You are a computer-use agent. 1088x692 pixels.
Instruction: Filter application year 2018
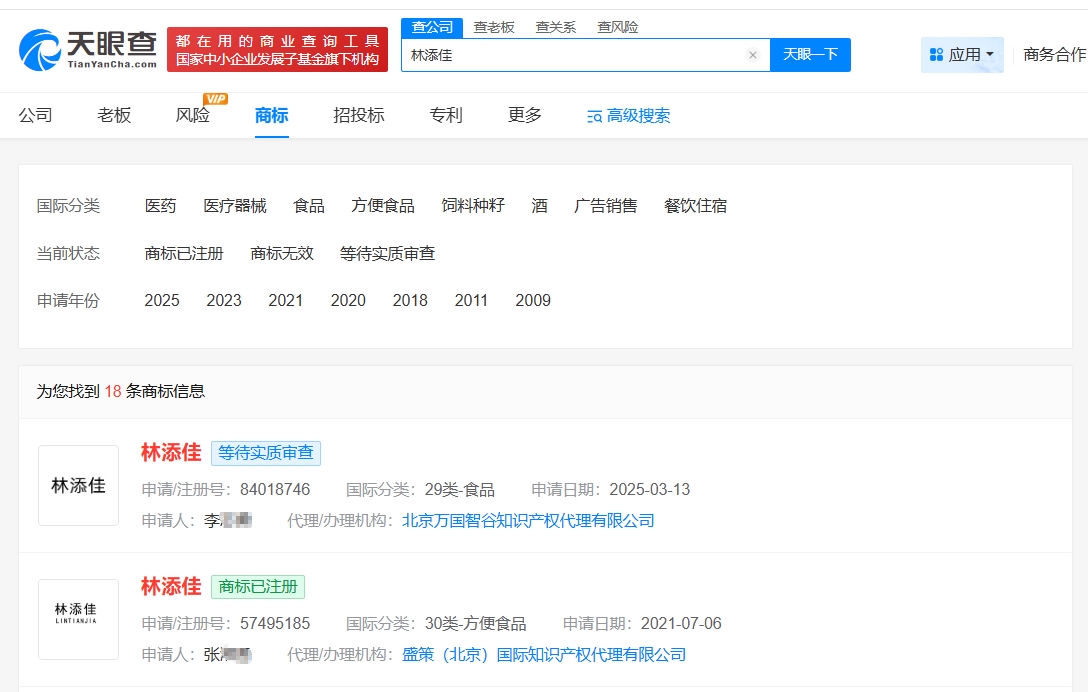(410, 301)
